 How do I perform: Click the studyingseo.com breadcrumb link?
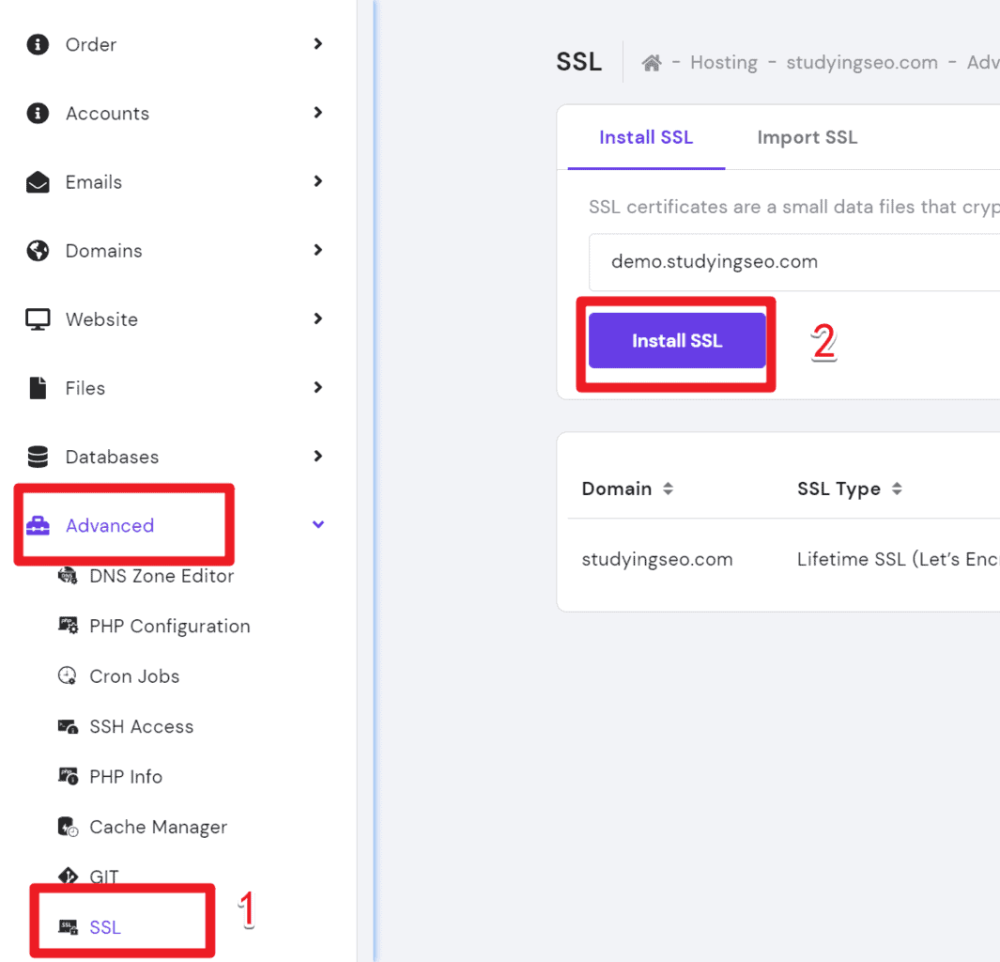(x=862, y=63)
